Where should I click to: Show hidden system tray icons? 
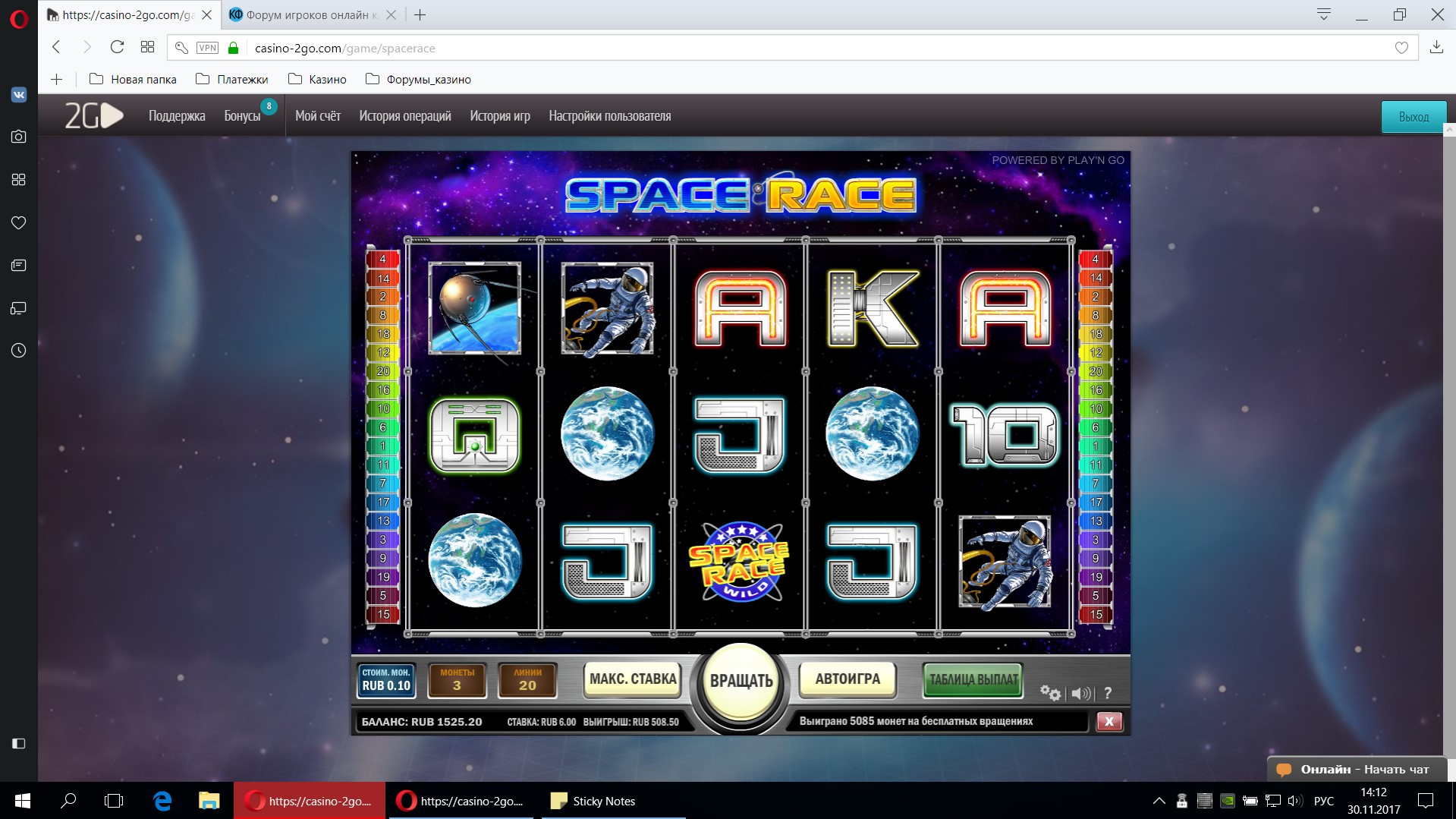(1159, 801)
